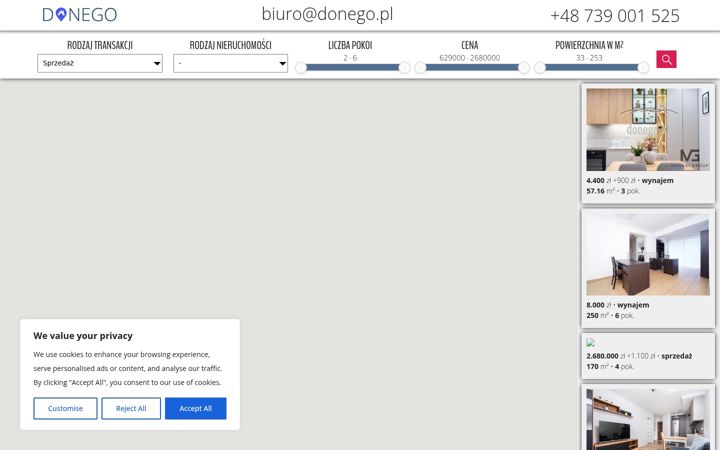This screenshot has width=720, height=450.
Task: Select the 250 m² · 6 pok. text
Action: pyautogui.click(x=610, y=315)
